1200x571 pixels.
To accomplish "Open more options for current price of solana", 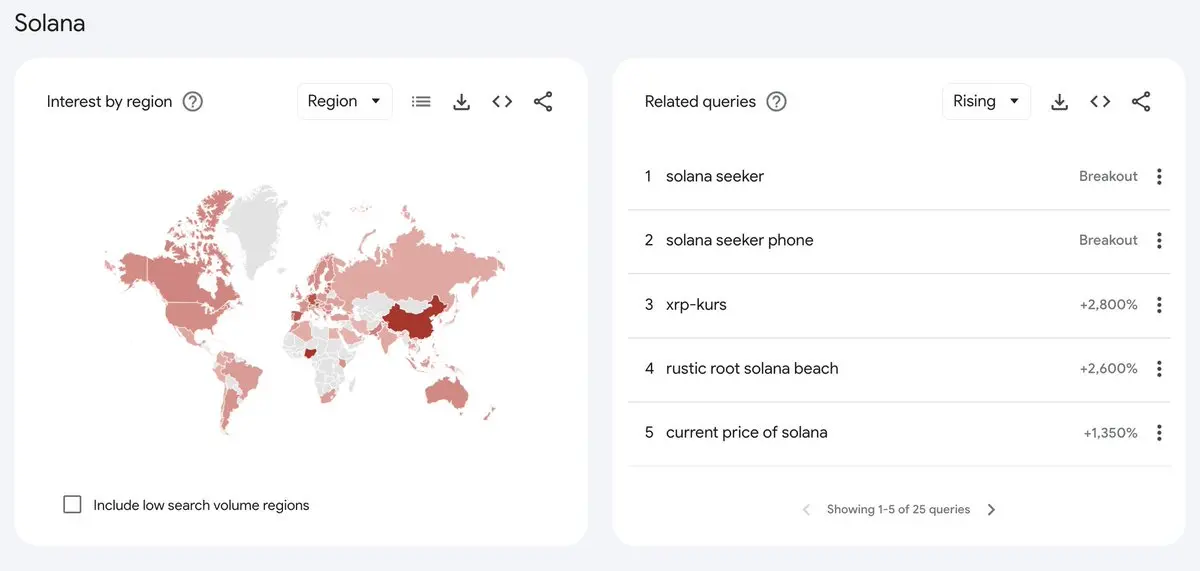I will (1159, 433).
